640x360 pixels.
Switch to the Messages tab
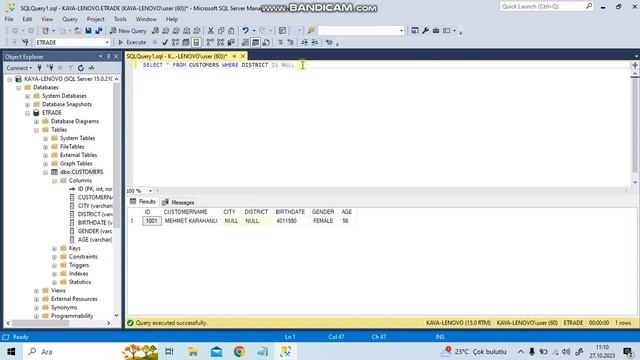click(178, 202)
